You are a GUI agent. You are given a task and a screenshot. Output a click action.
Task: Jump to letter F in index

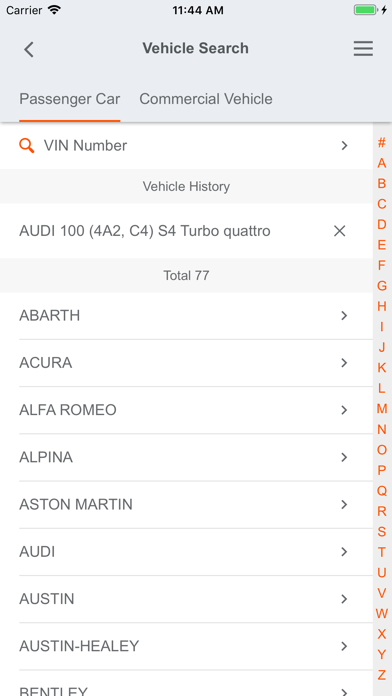click(382, 265)
